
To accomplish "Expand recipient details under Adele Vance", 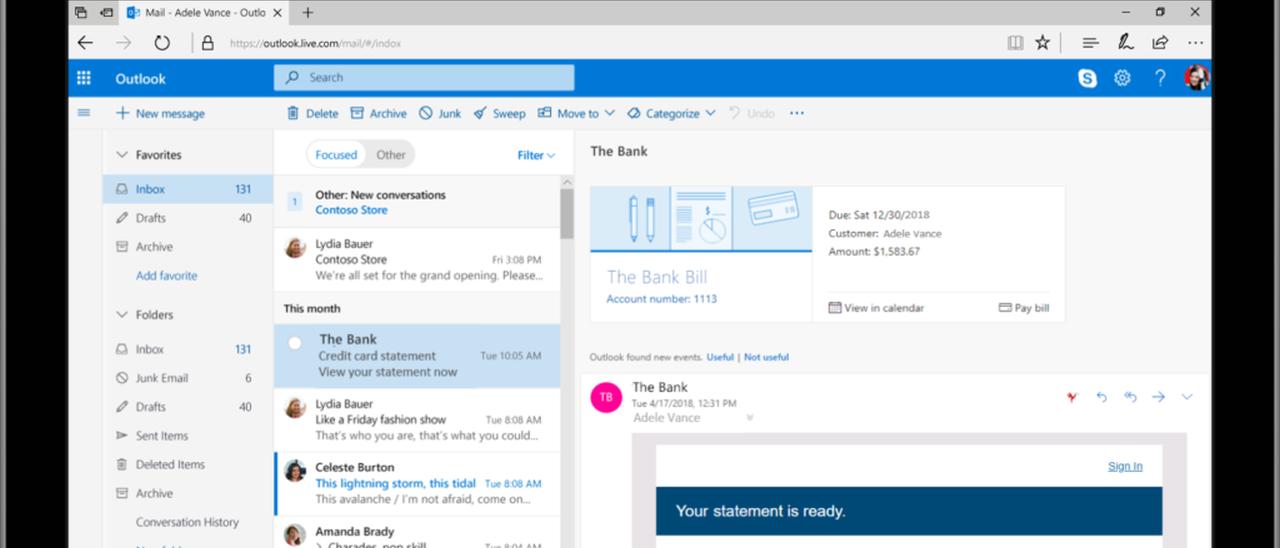I will pyautogui.click(x=749, y=418).
